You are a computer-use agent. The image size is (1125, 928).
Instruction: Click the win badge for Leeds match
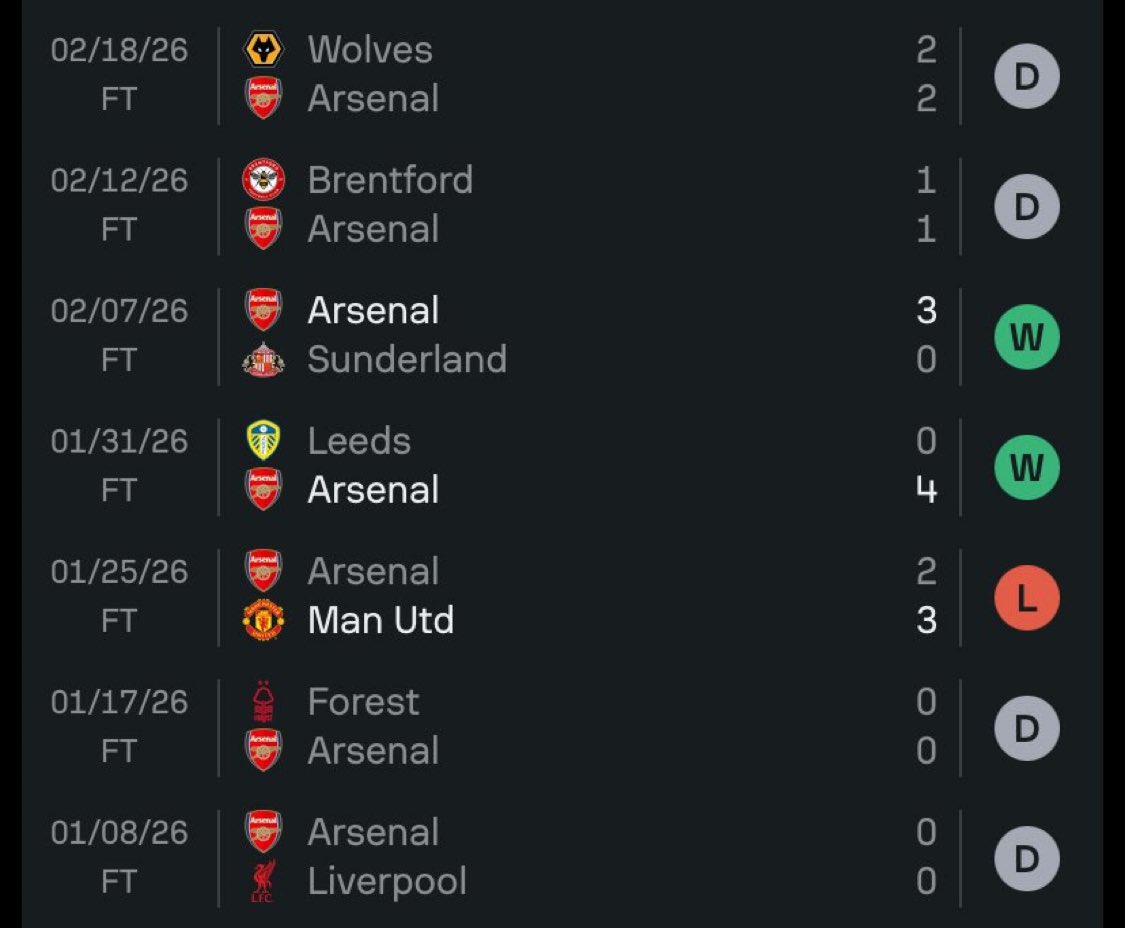point(1027,467)
